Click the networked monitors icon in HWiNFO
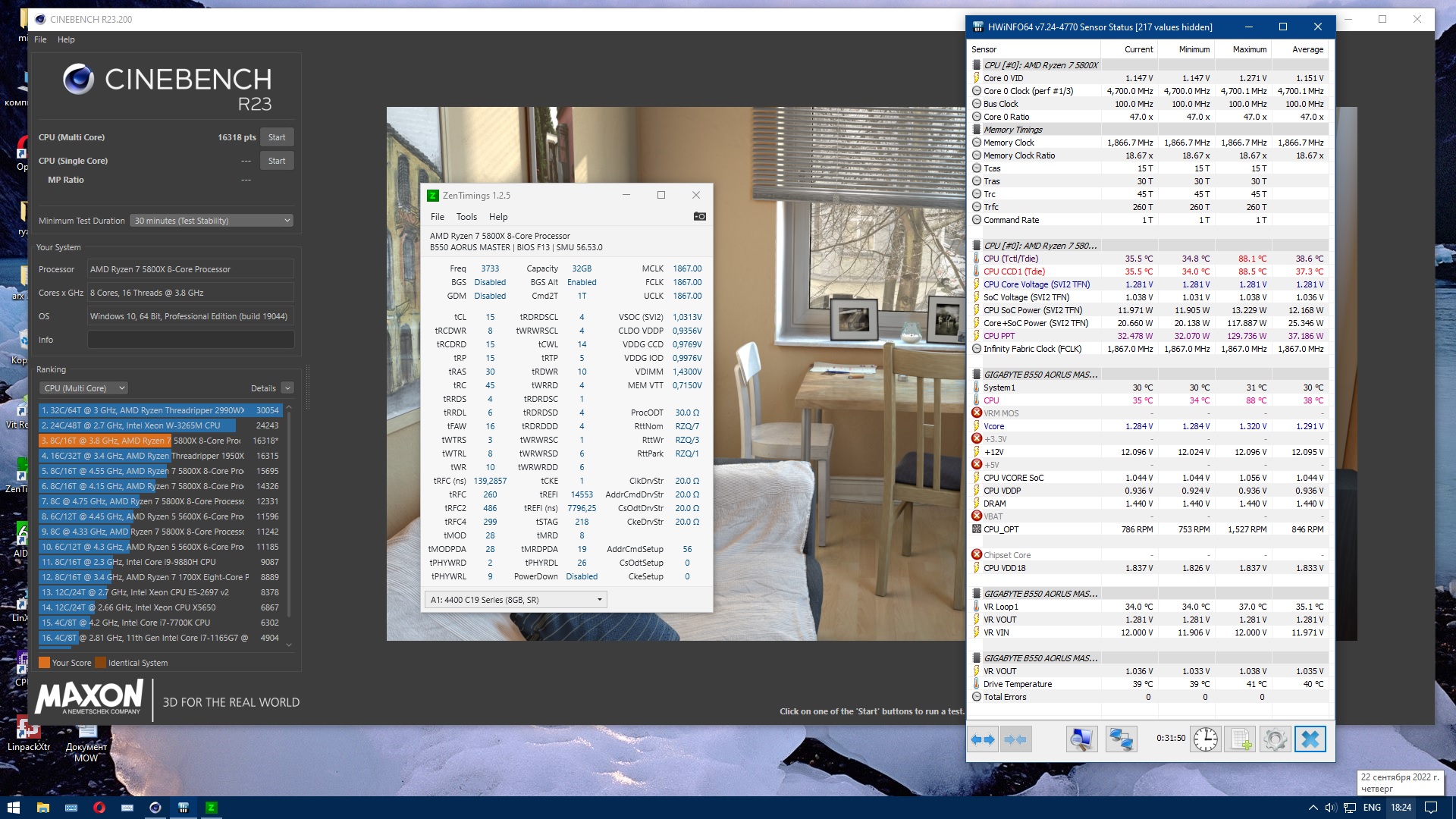This screenshot has height=819, width=1456. pos(1121,739)
